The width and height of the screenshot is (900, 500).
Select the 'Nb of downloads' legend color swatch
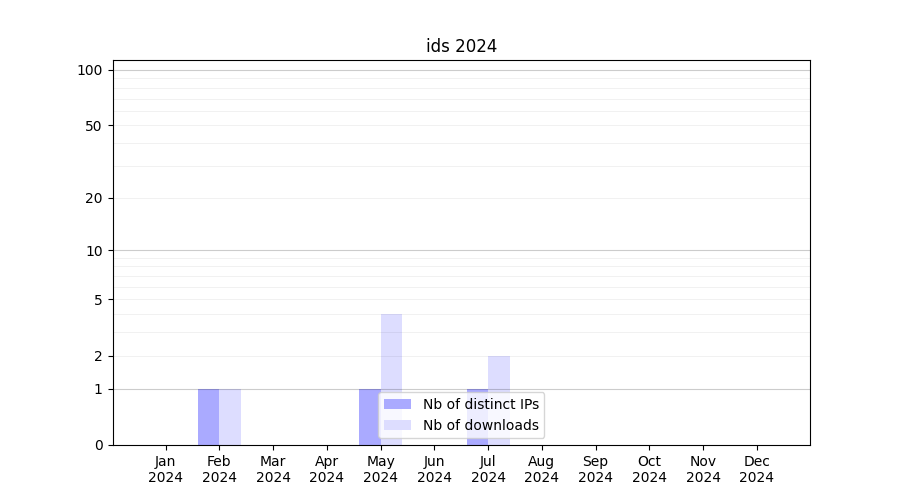pos(397,425)
